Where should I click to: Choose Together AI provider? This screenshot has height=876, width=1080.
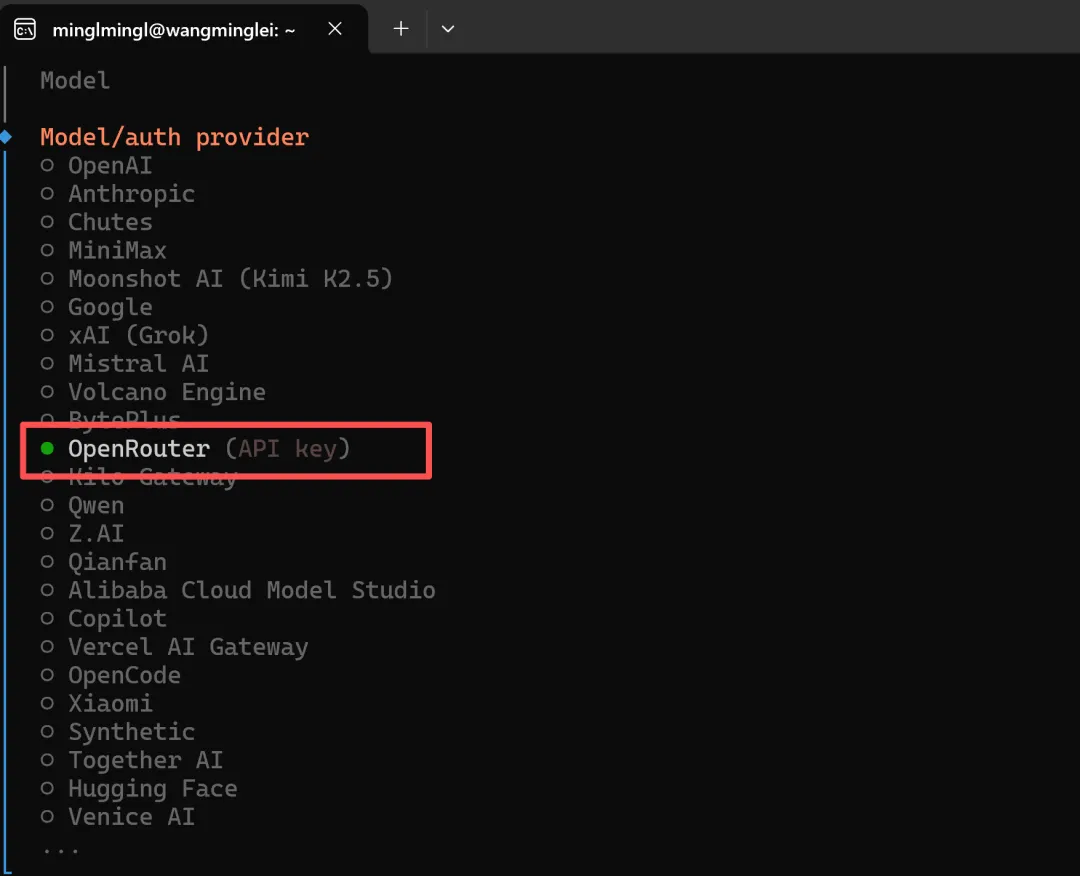[132, 760]
